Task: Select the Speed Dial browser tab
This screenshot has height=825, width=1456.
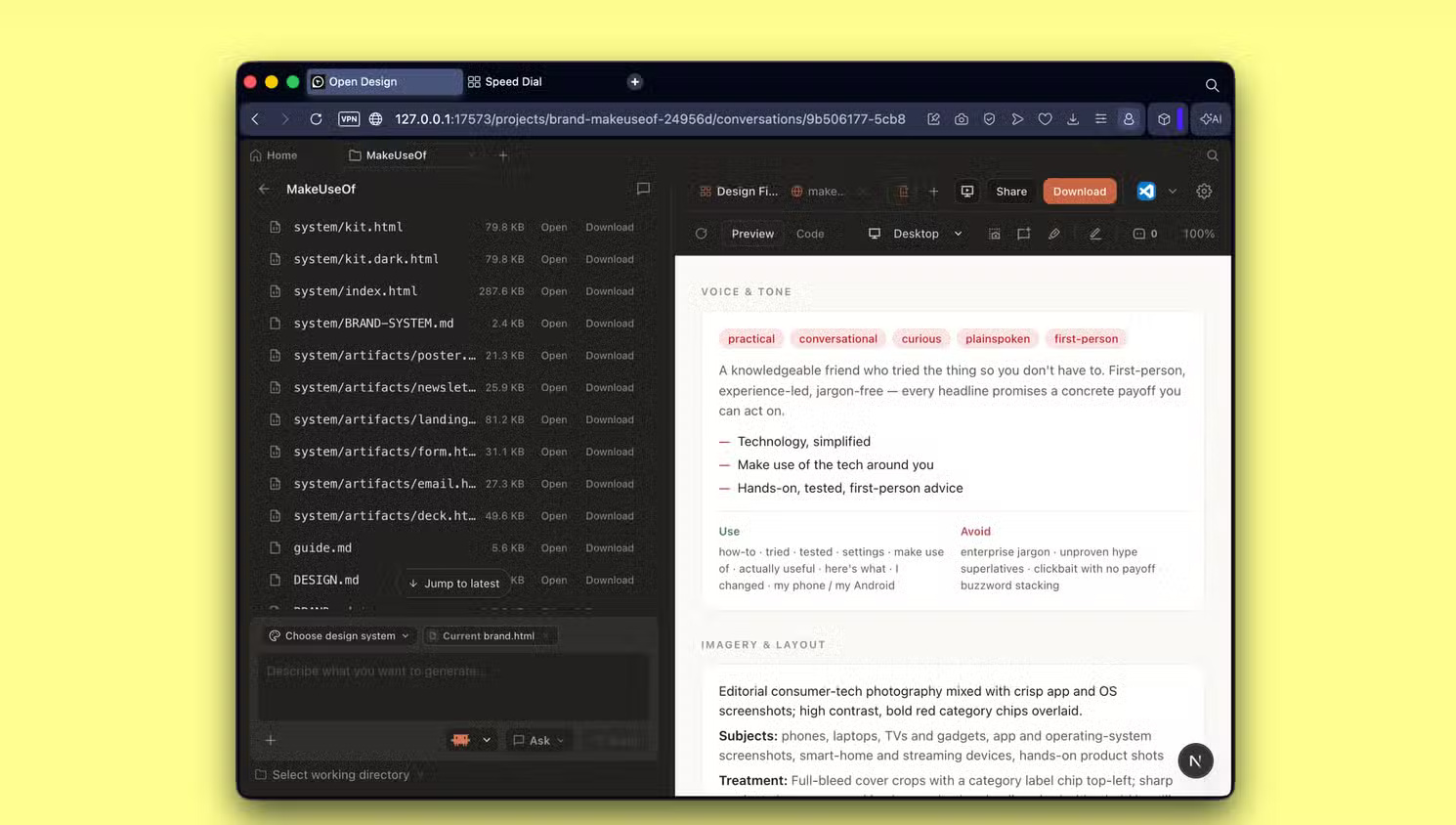Action: click(513, 82)
